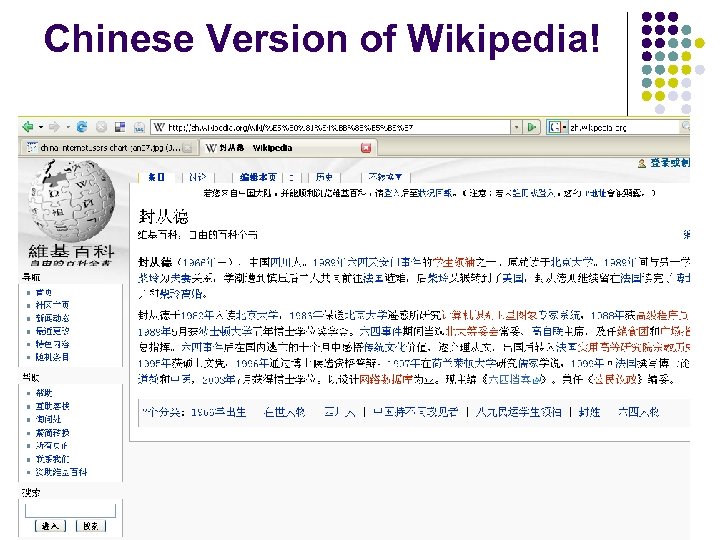Image resolution: width=720 pixels, height=540 pixels.
Task: Open the search engine selector dropdown arrow
Action: (x=564, y=127)
